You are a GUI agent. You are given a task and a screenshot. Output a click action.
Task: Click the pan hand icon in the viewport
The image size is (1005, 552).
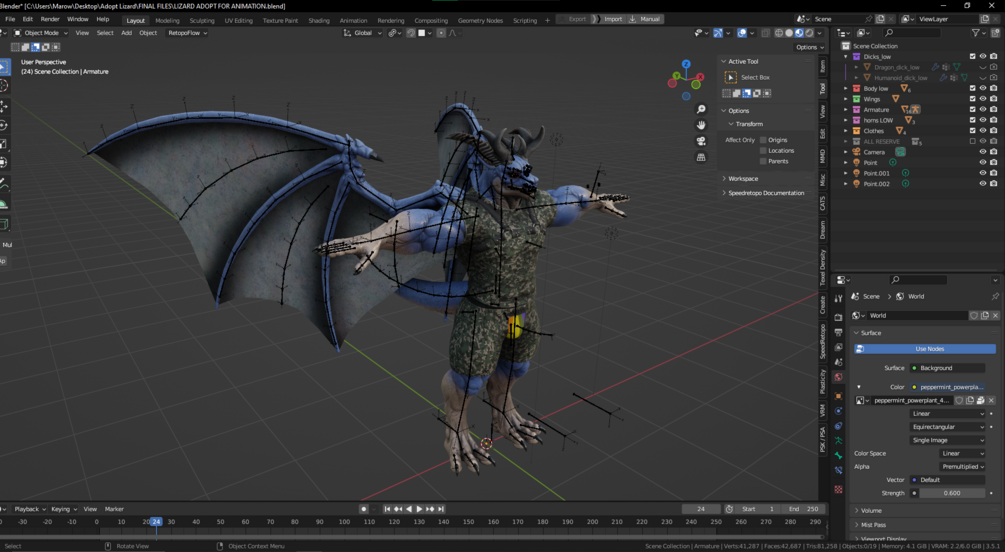(x=701, y=125)
